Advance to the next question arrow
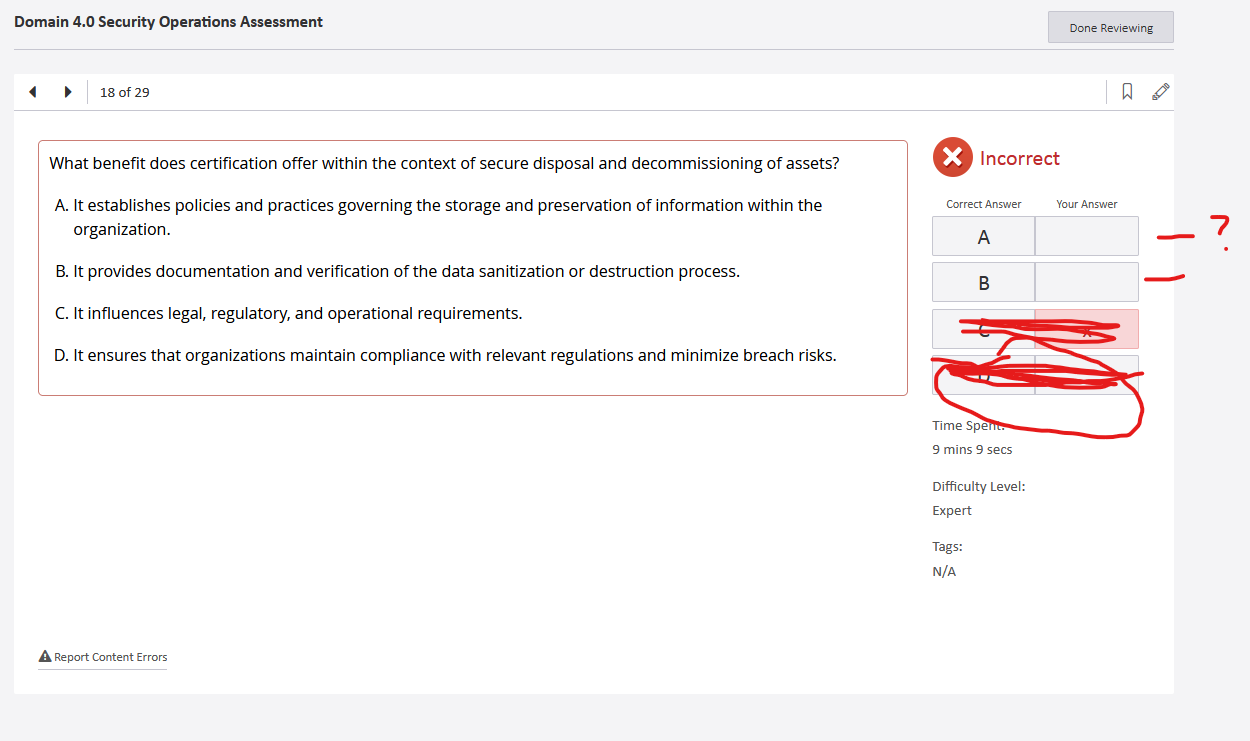 68,91
